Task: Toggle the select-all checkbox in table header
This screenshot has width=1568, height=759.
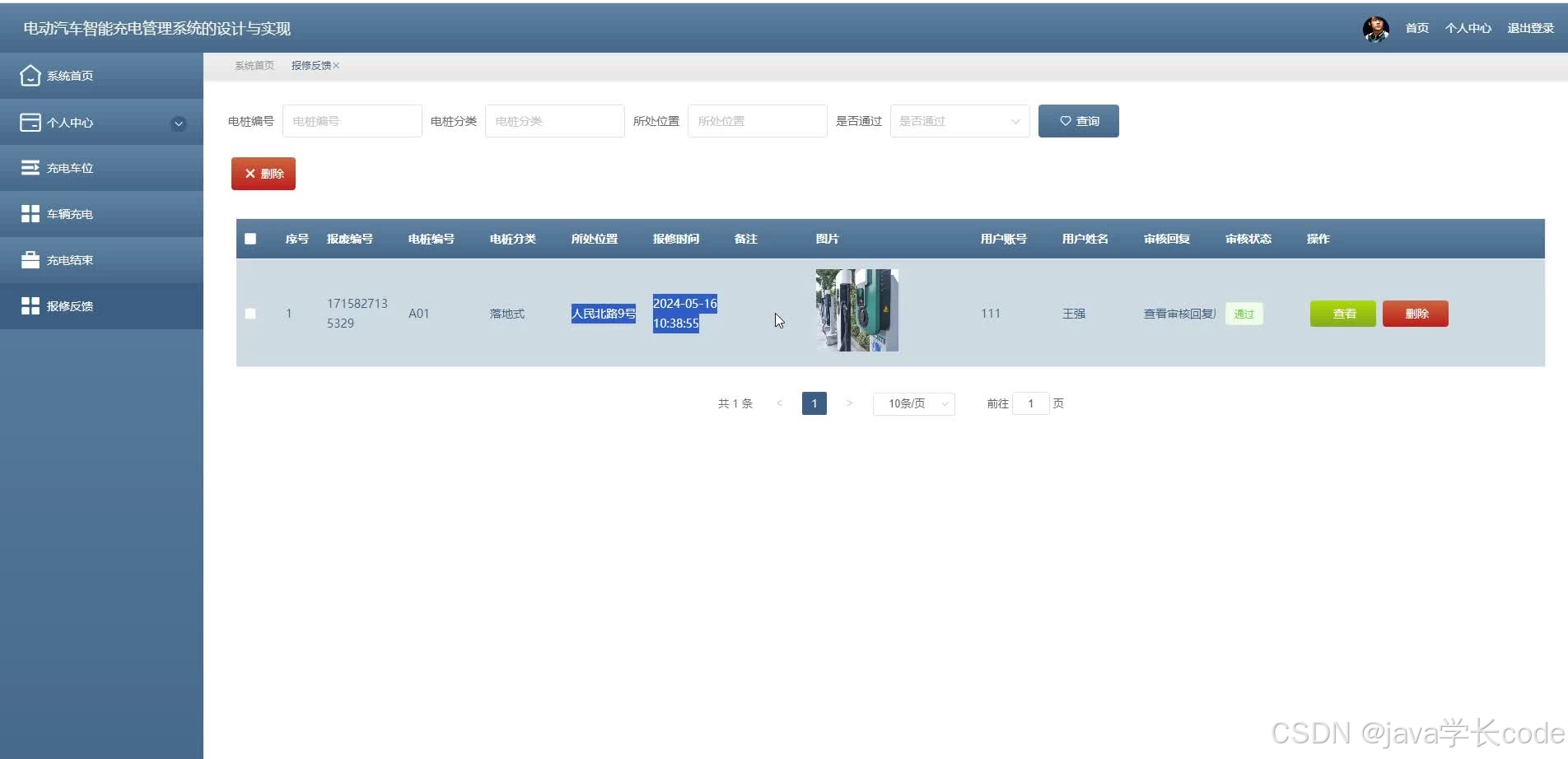Action: click(x=250, y=239)
